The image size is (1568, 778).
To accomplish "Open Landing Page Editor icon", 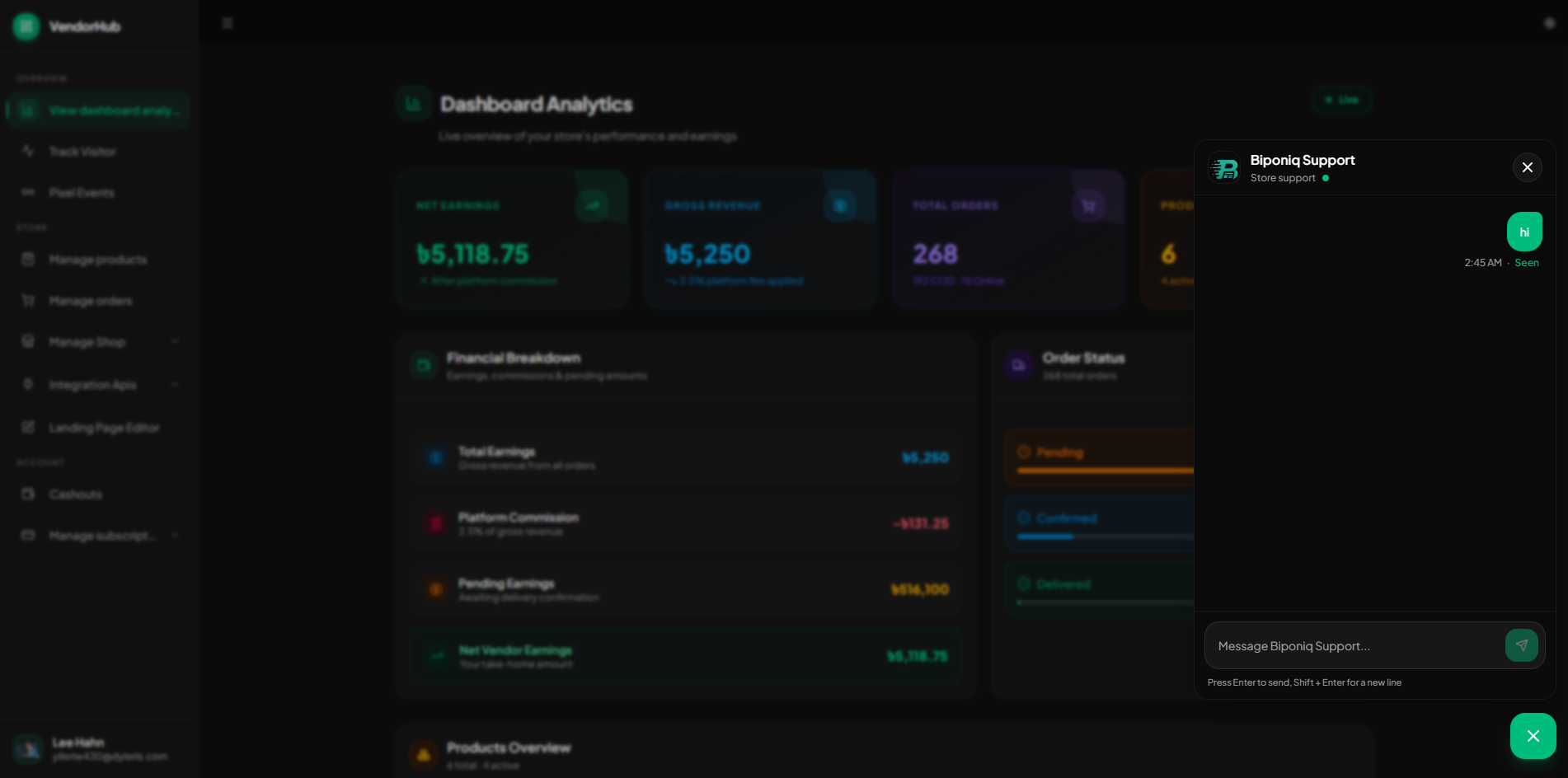I will click(28, 428).
